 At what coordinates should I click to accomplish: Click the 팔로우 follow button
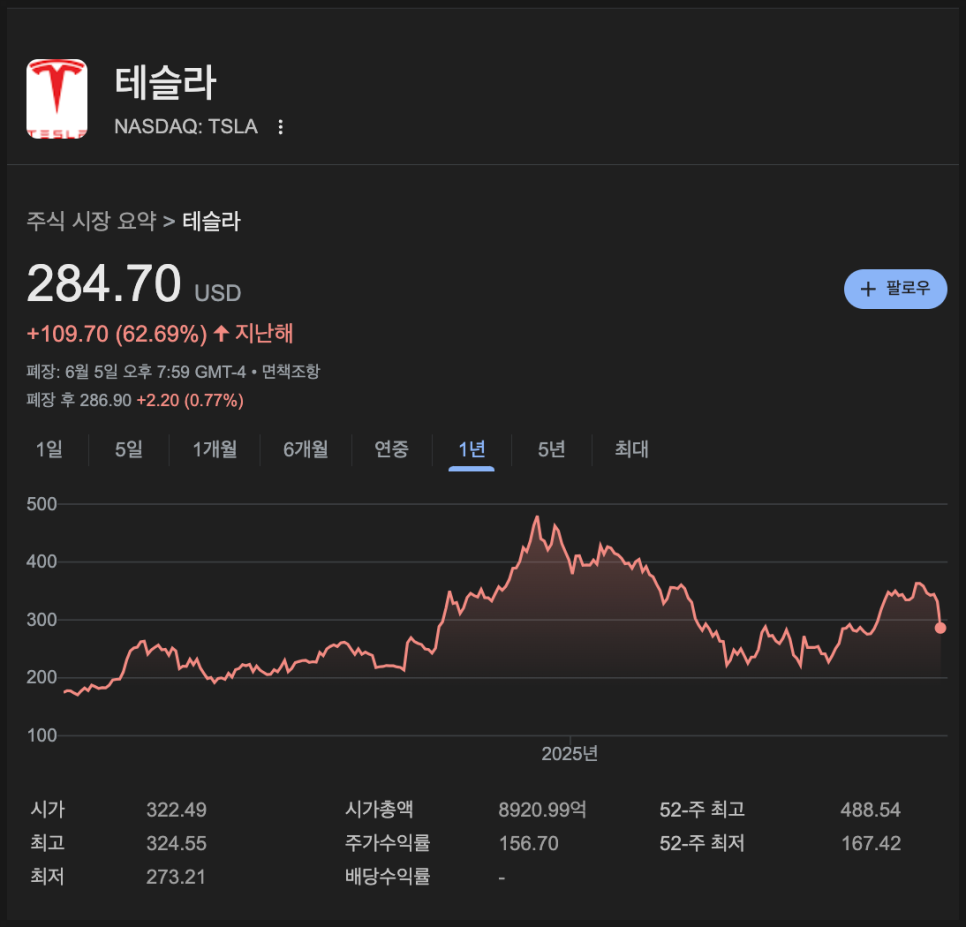(895, 289)
